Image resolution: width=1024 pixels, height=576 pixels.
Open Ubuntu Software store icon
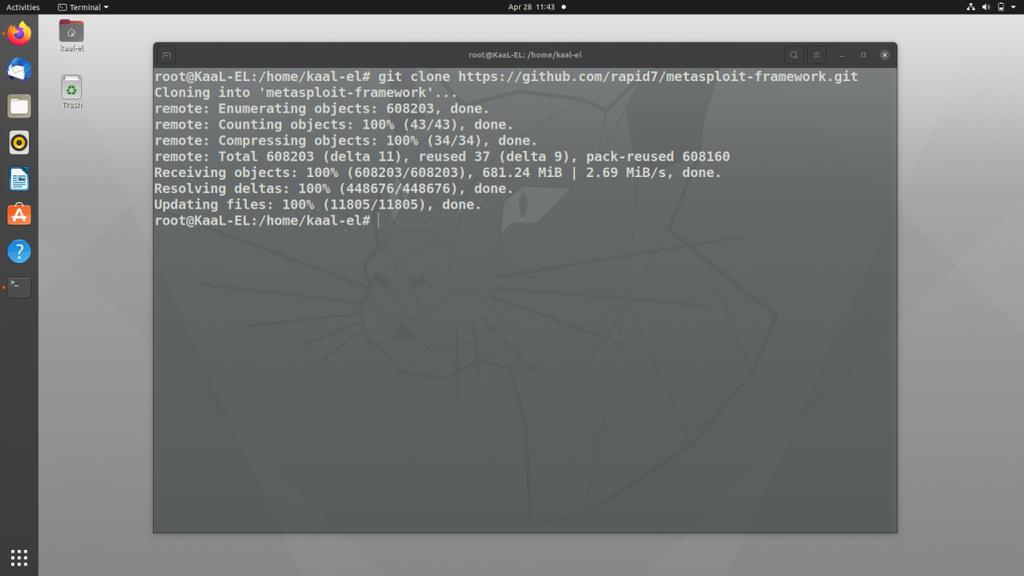[x=19, y=215]
